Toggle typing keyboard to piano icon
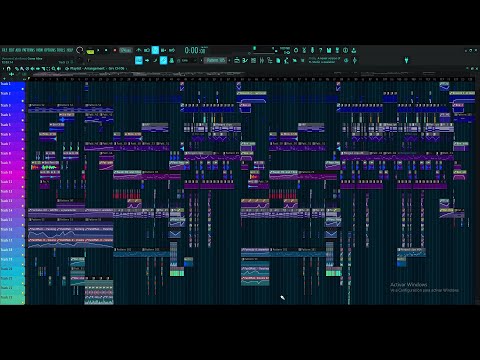 (139, 60)
